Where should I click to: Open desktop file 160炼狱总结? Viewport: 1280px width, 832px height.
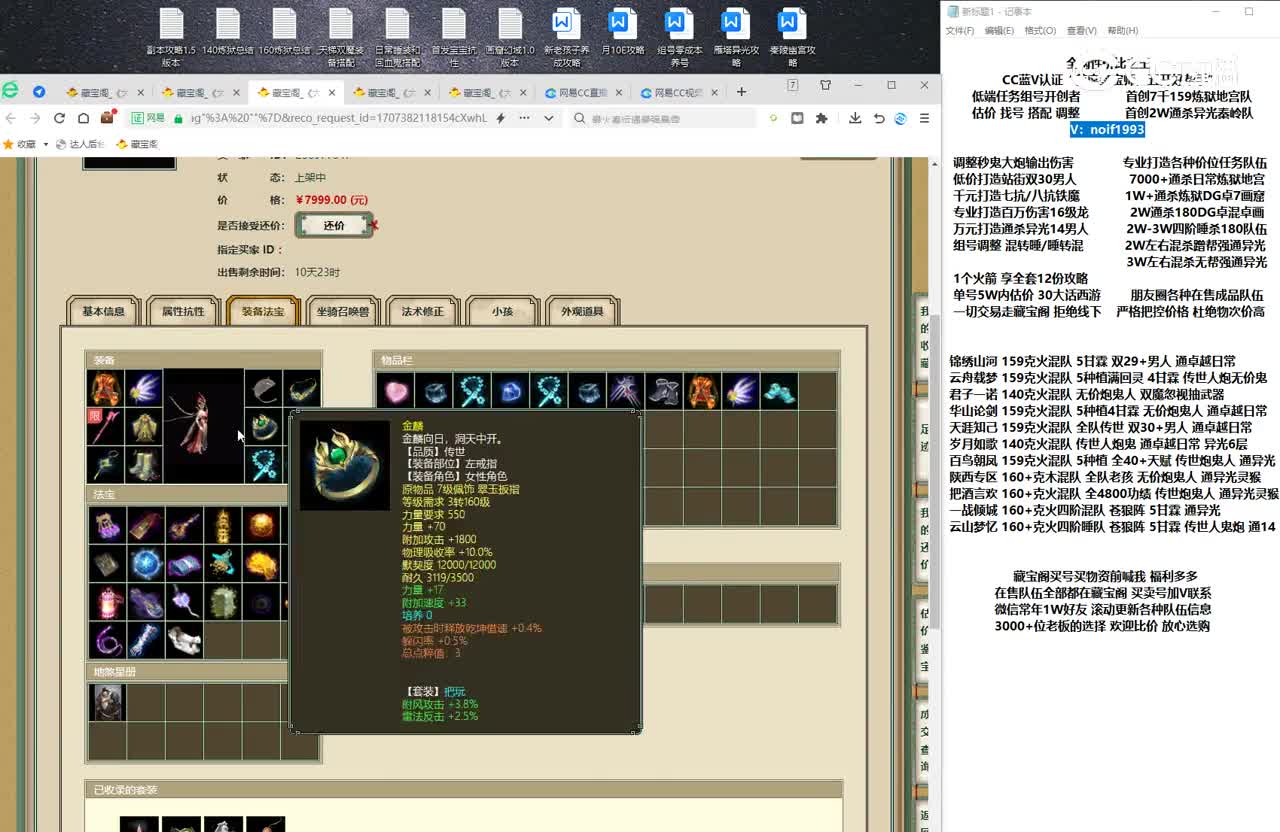pyautogui.click(x=285, y=32)
